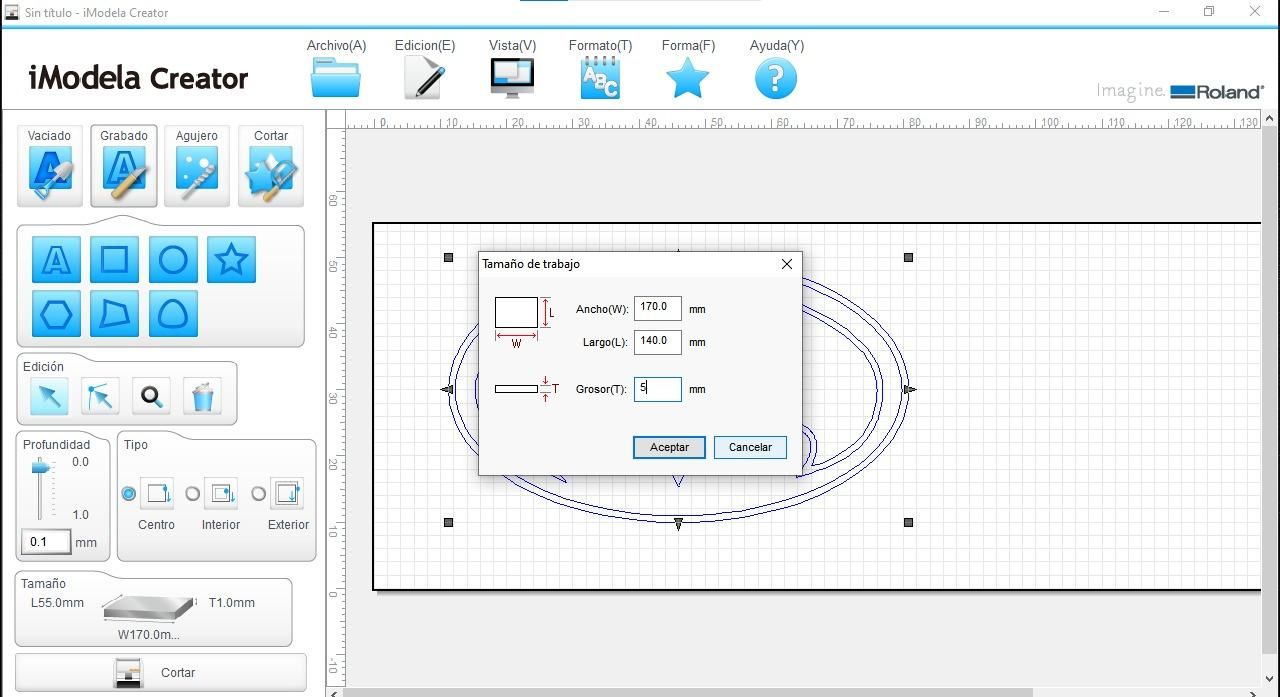Click Cancelar in work size dialog
The height and width of the screenshot is (697, 1280).
pos(750,447)
